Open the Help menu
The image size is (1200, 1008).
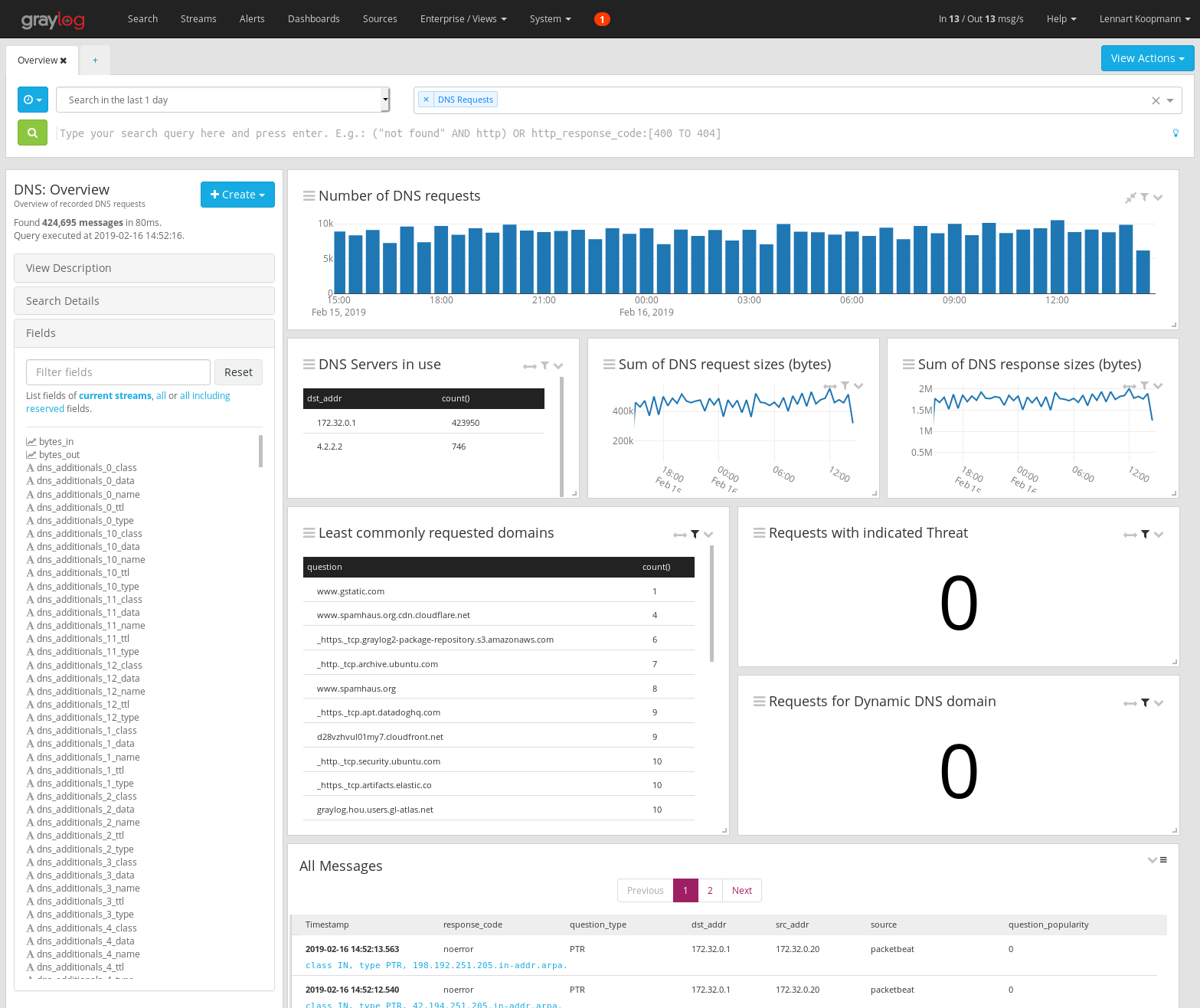pyautogui.click(x=1061, y=19)
